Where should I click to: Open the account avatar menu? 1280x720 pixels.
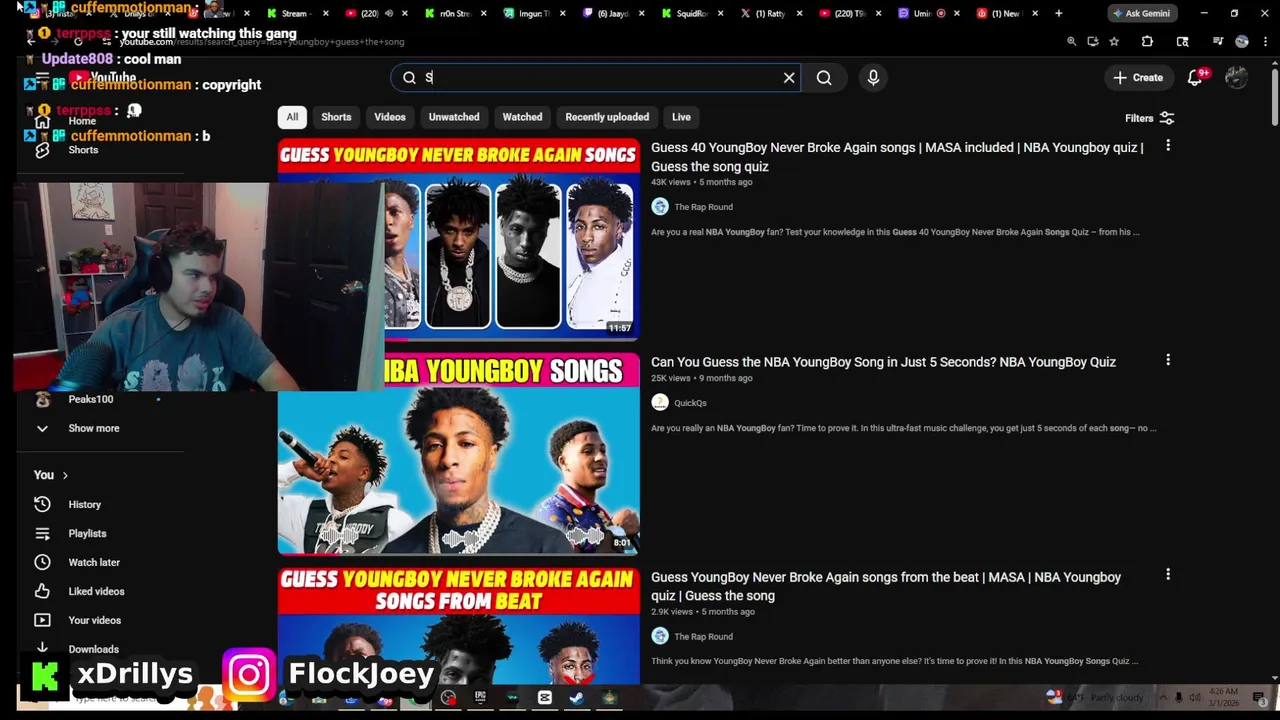[1237, 78]
